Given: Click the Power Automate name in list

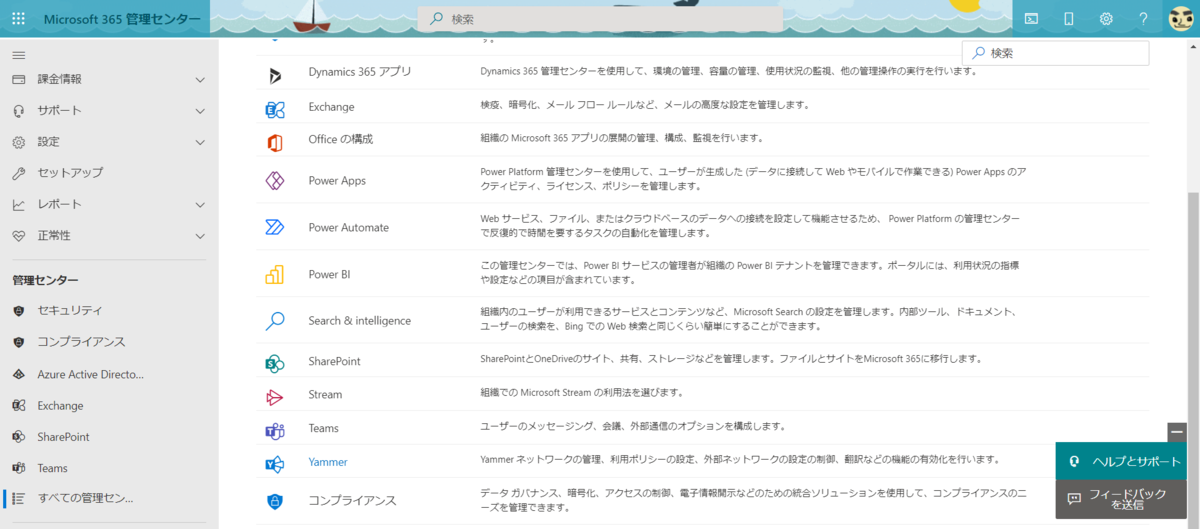Looking at the screenshot, I should point(349,228).
